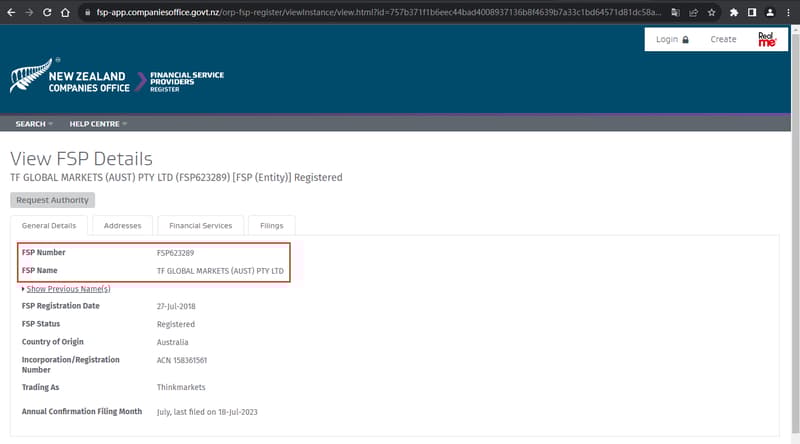Screen dimensions: 800x444
Task: Expand Show Previous Name(s)
Action: [67, 289]
